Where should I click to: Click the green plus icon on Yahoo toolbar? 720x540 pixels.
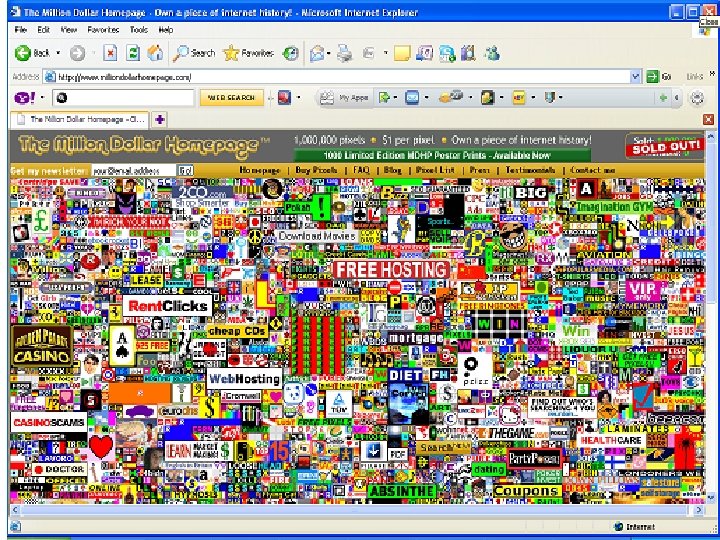[663, 97]
